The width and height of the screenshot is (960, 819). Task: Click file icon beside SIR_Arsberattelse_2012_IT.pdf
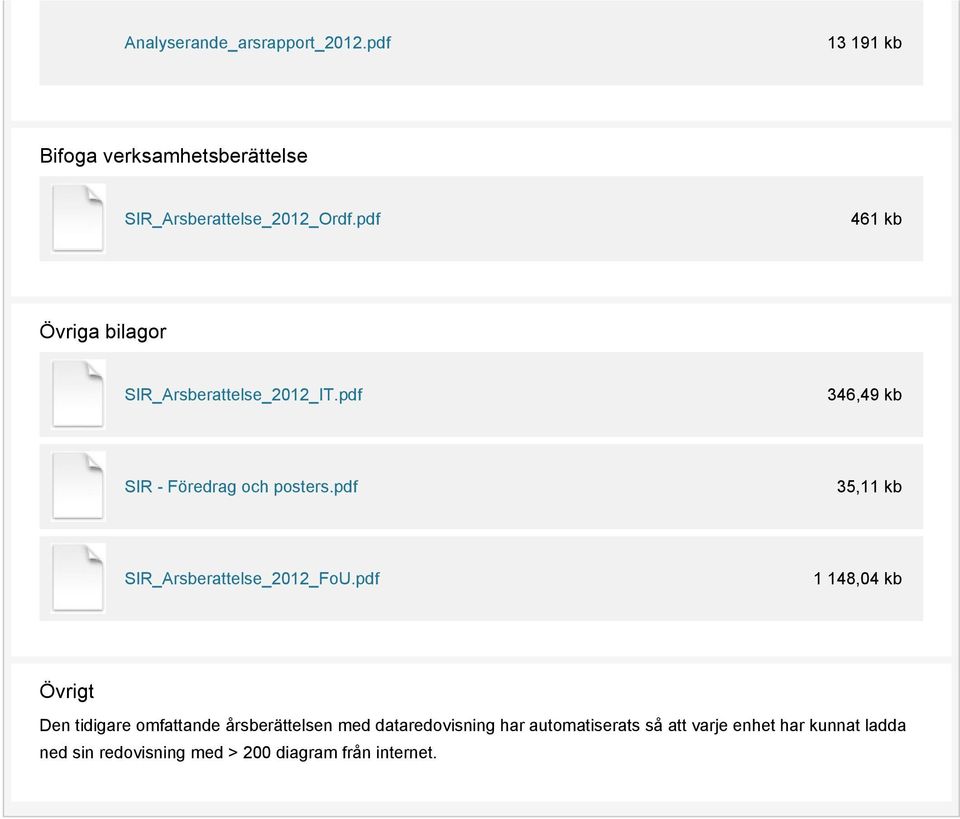point(78,394)
